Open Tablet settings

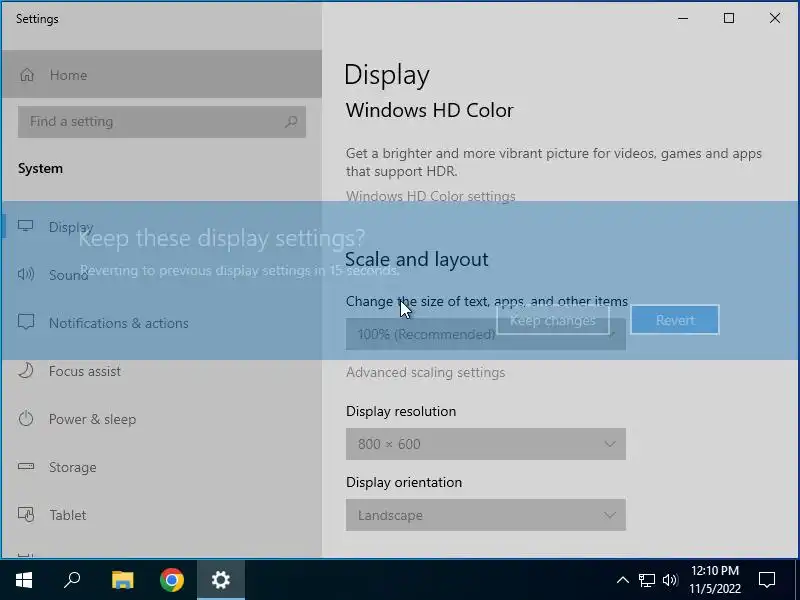(x=162, y=515)
